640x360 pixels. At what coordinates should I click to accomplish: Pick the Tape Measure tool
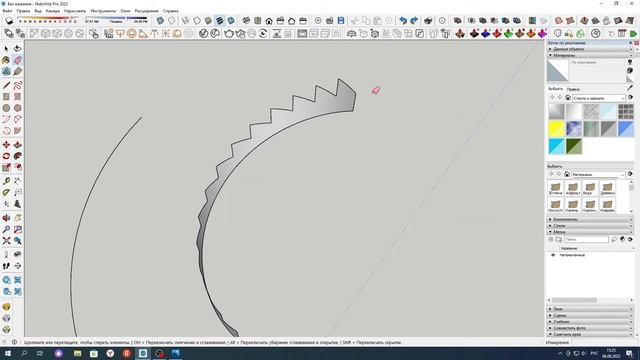[6, 181]
